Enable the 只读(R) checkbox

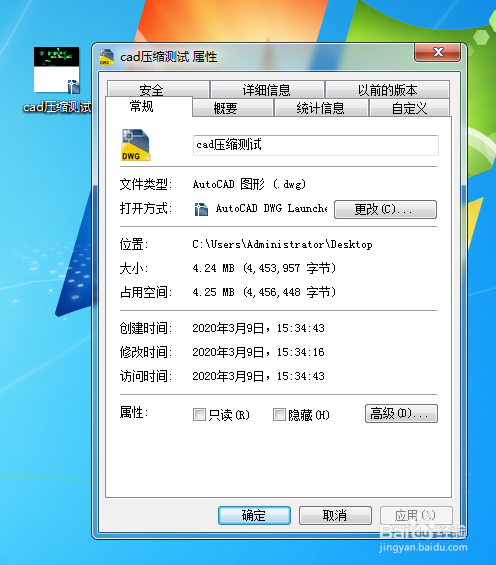point(199,414)
